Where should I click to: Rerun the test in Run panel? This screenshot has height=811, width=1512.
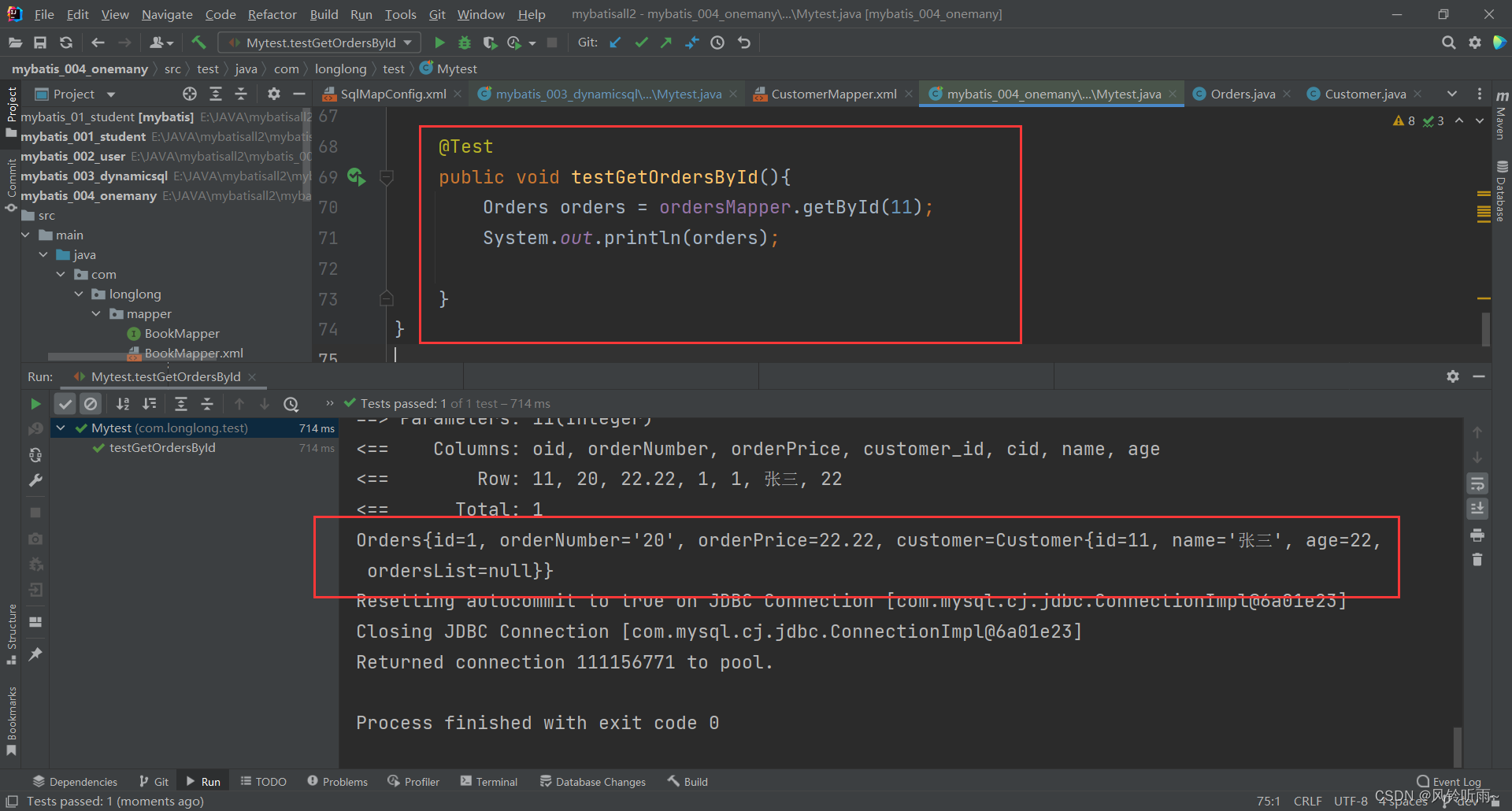pyautogui.click(x=35, y=404)
